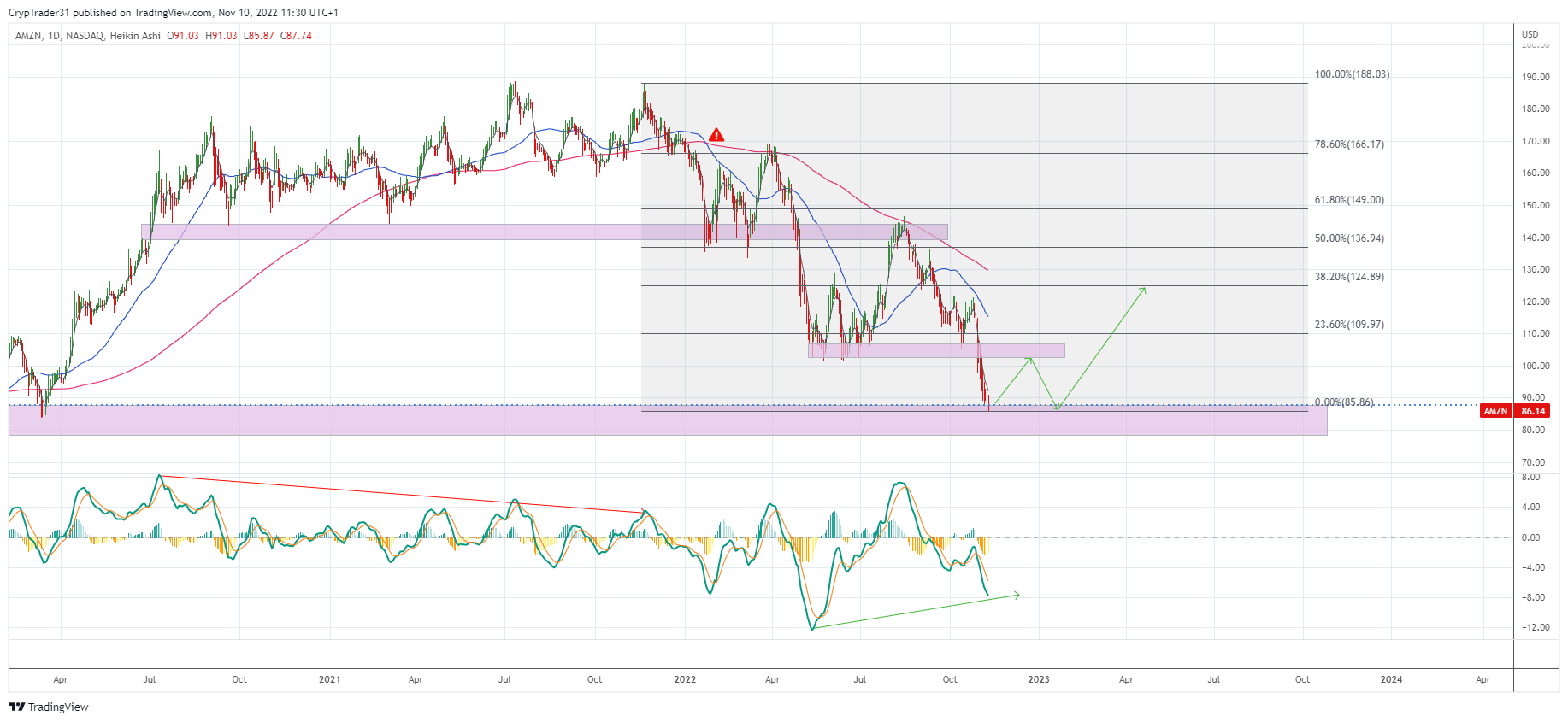Click the 8.00 oscillator axis label
The width and height of the screenshot is (1568, 722).
point(1531,478)
